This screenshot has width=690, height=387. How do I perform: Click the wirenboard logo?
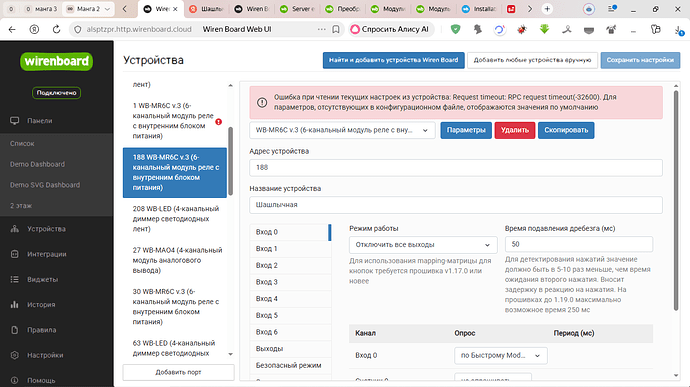click(56, 61)
